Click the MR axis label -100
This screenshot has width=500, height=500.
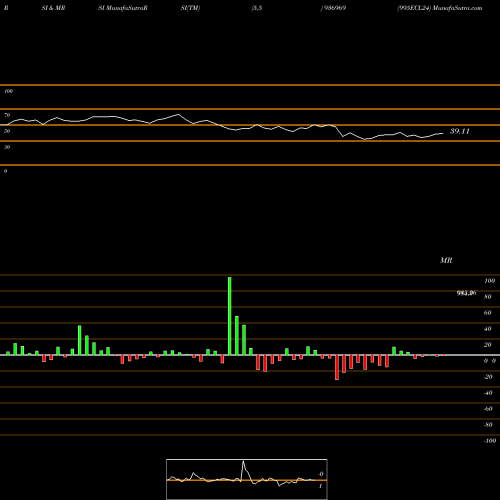click(x=490, y=441)
